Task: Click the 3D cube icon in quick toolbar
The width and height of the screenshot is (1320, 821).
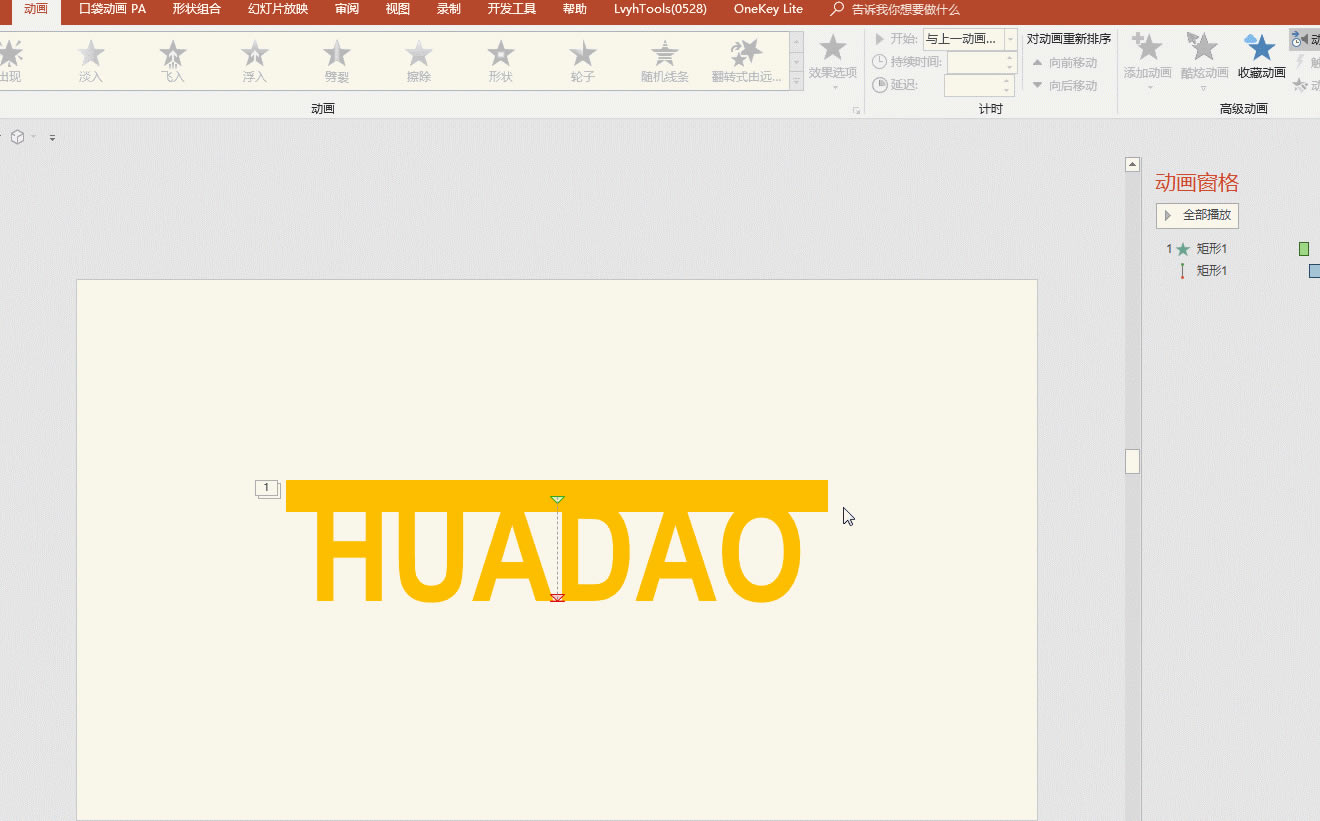Action: tap(17, 137)
